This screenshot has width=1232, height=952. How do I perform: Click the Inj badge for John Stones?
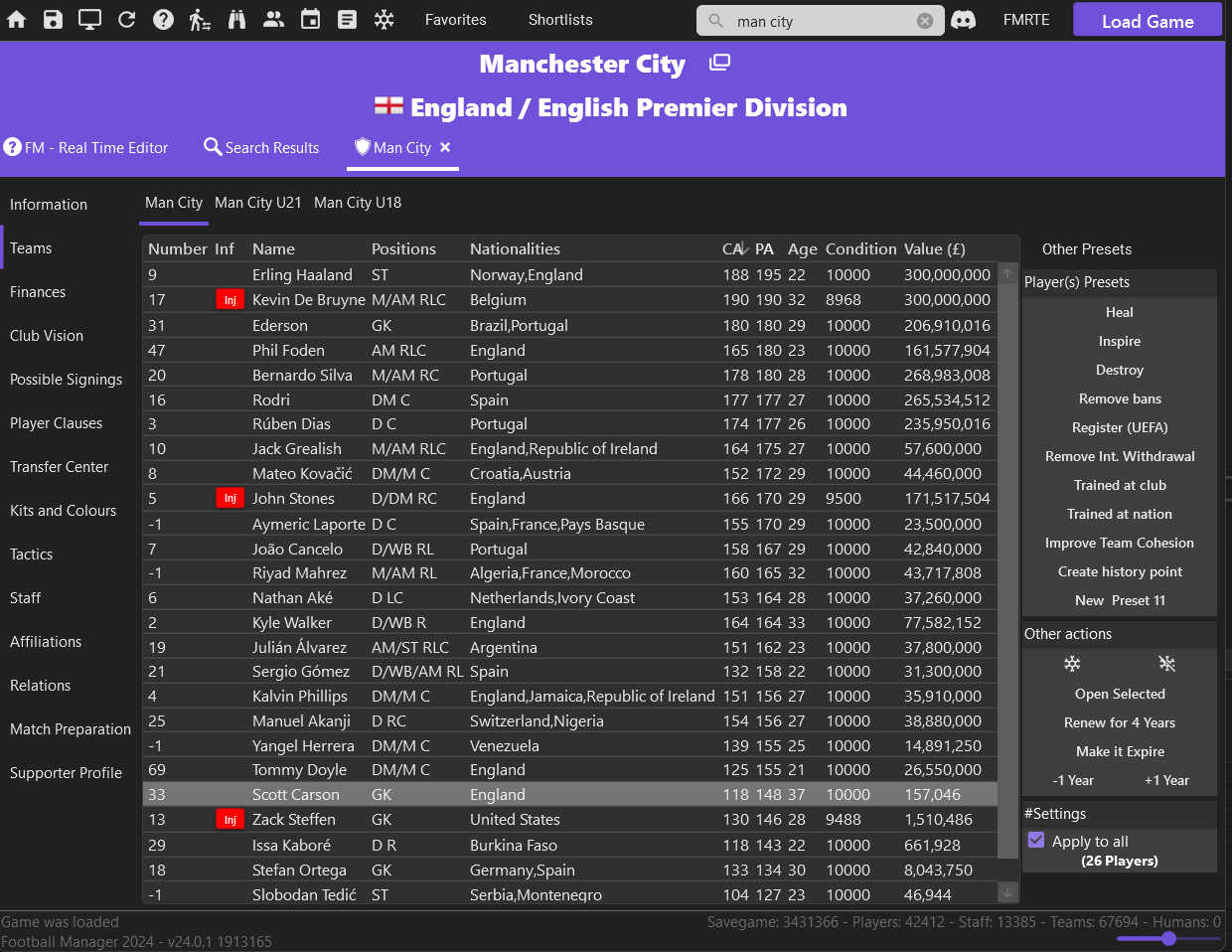230,498
